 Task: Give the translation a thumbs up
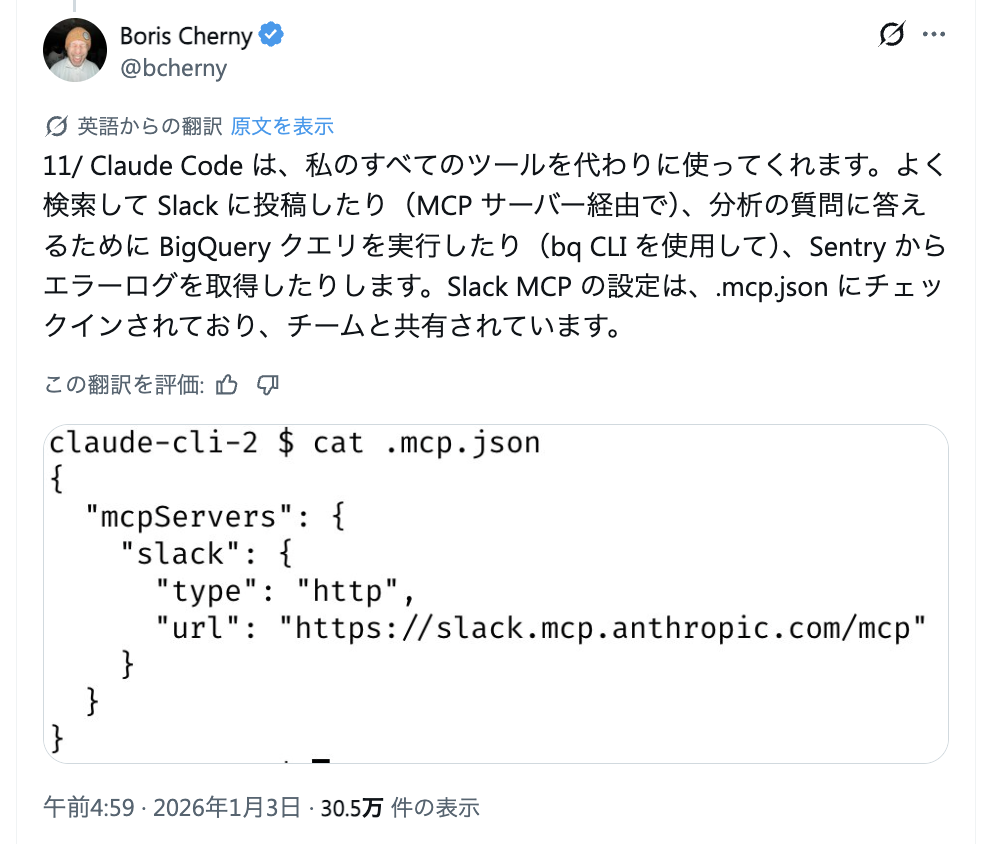pos(226,383)
